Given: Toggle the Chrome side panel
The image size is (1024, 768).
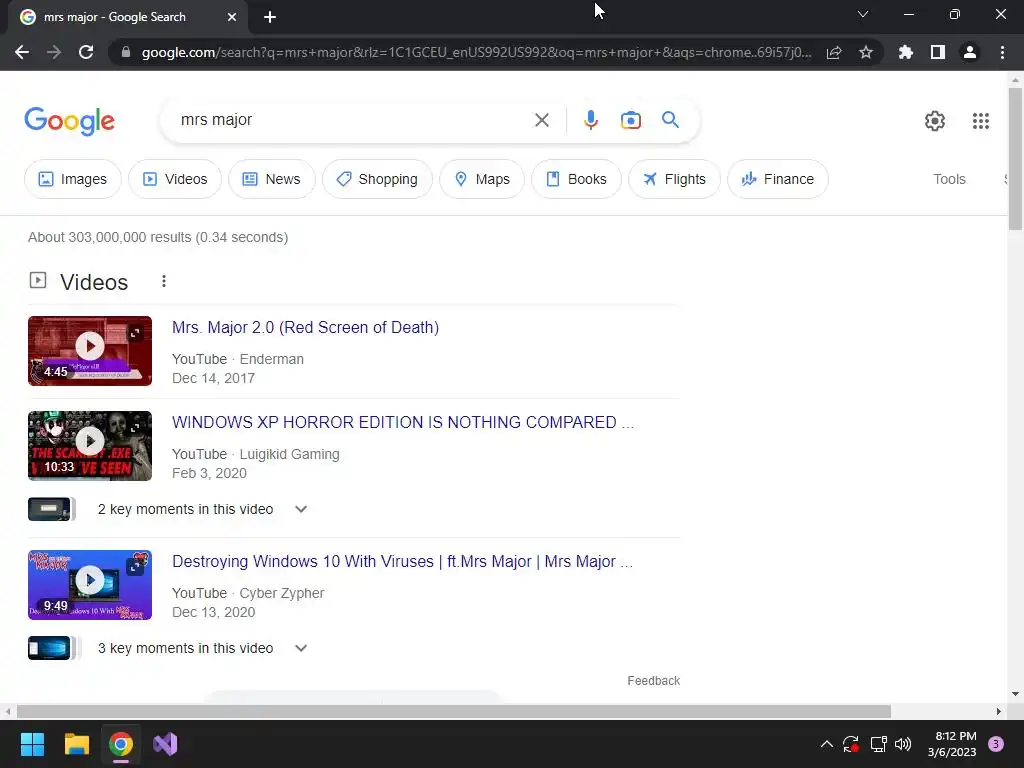Looking at the screenshot, I should [938, 52].
